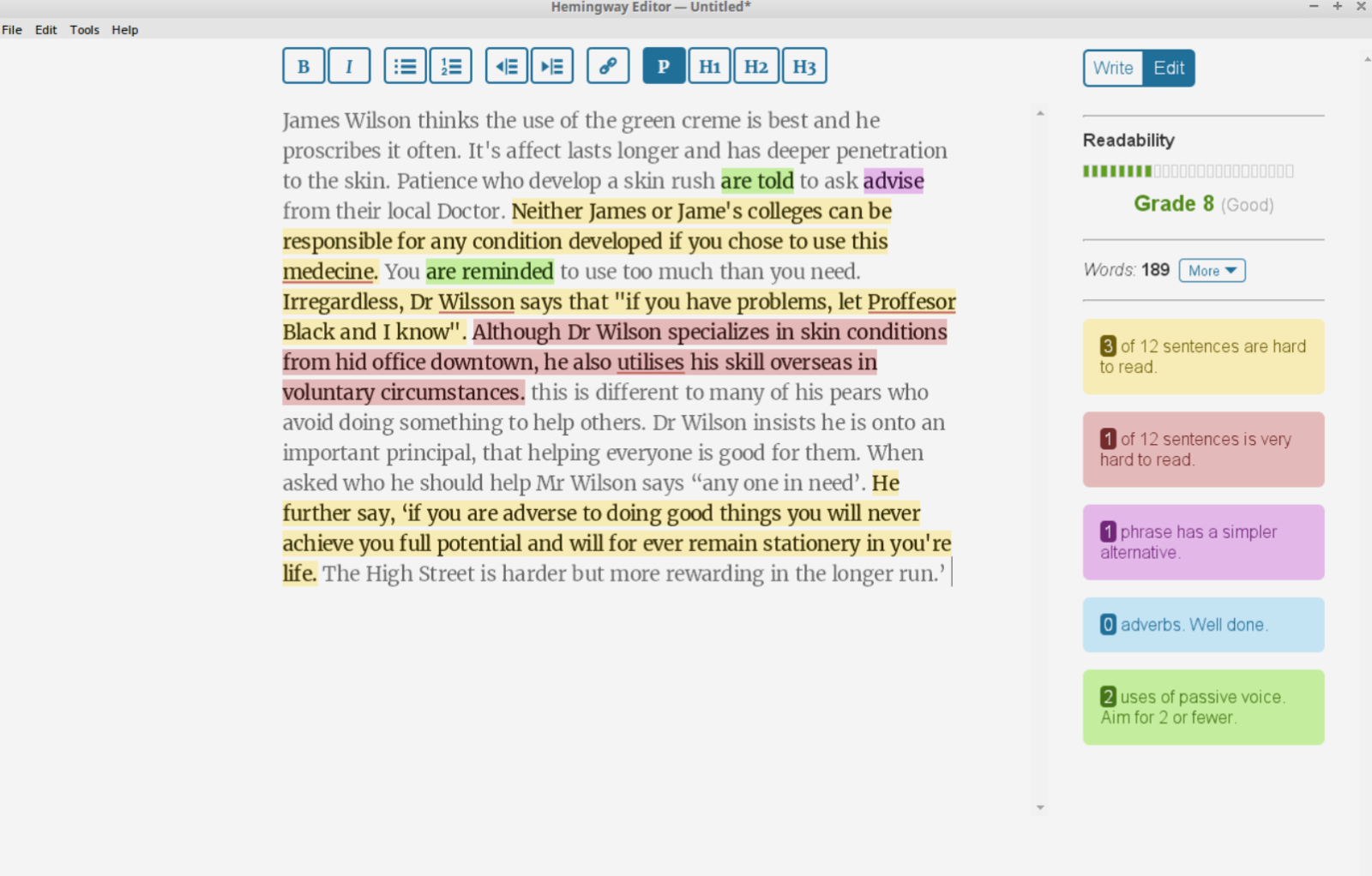The width and height of the screenshot is (1372, 876).
Task: Apply Heading 1 style
Action: point(709,66)
